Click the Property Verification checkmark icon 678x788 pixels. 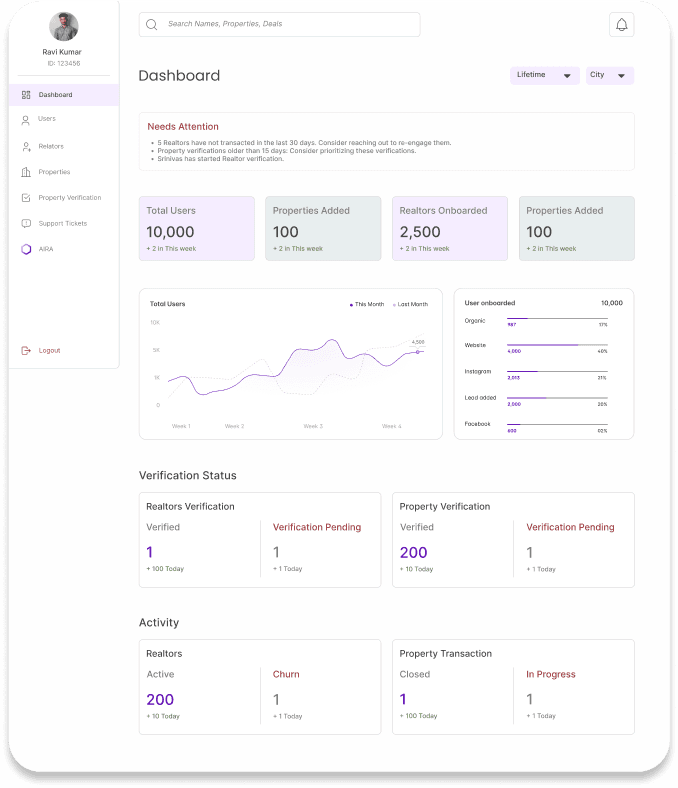pos(26,198)
